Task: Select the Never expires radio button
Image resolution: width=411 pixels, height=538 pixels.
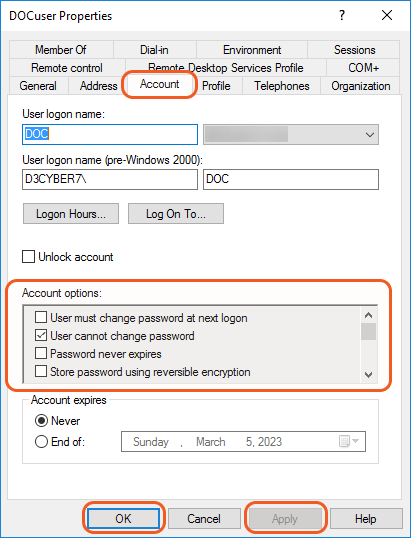Action: [41, 421]
